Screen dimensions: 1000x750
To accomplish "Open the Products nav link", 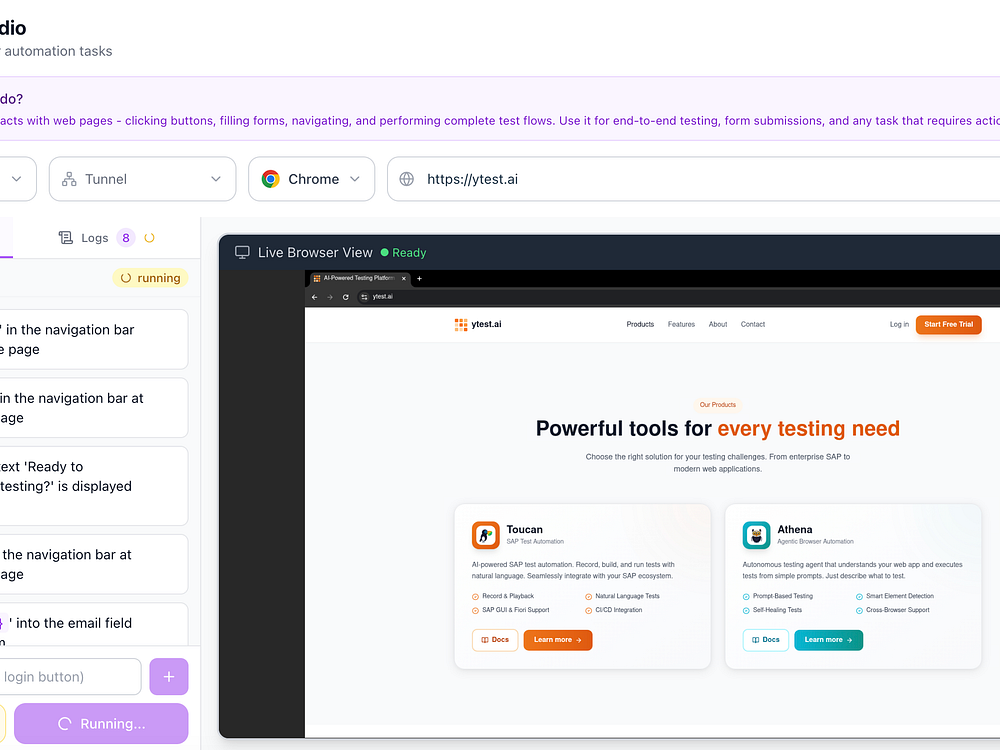I will [640, 325].
